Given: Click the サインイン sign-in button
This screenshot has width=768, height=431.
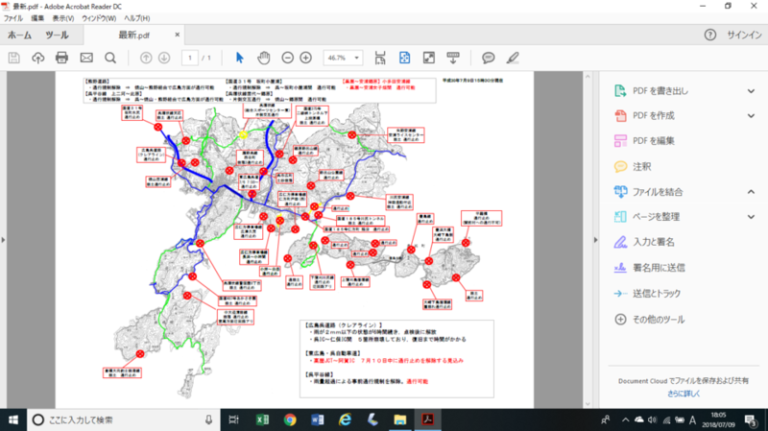Looking at the screenshot, I should [743, 35].
